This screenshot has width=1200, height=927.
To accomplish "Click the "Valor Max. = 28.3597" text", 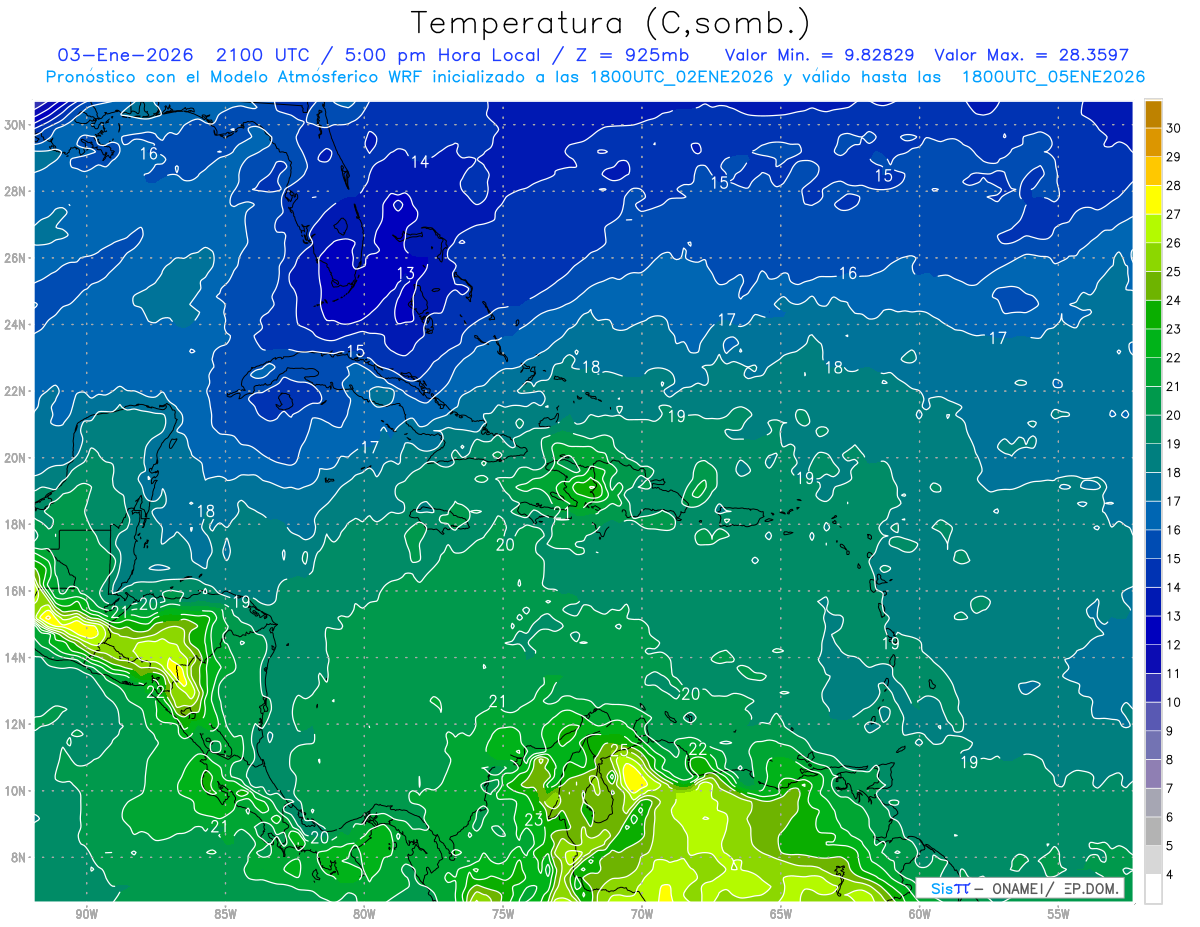I will pos(1031,55).
